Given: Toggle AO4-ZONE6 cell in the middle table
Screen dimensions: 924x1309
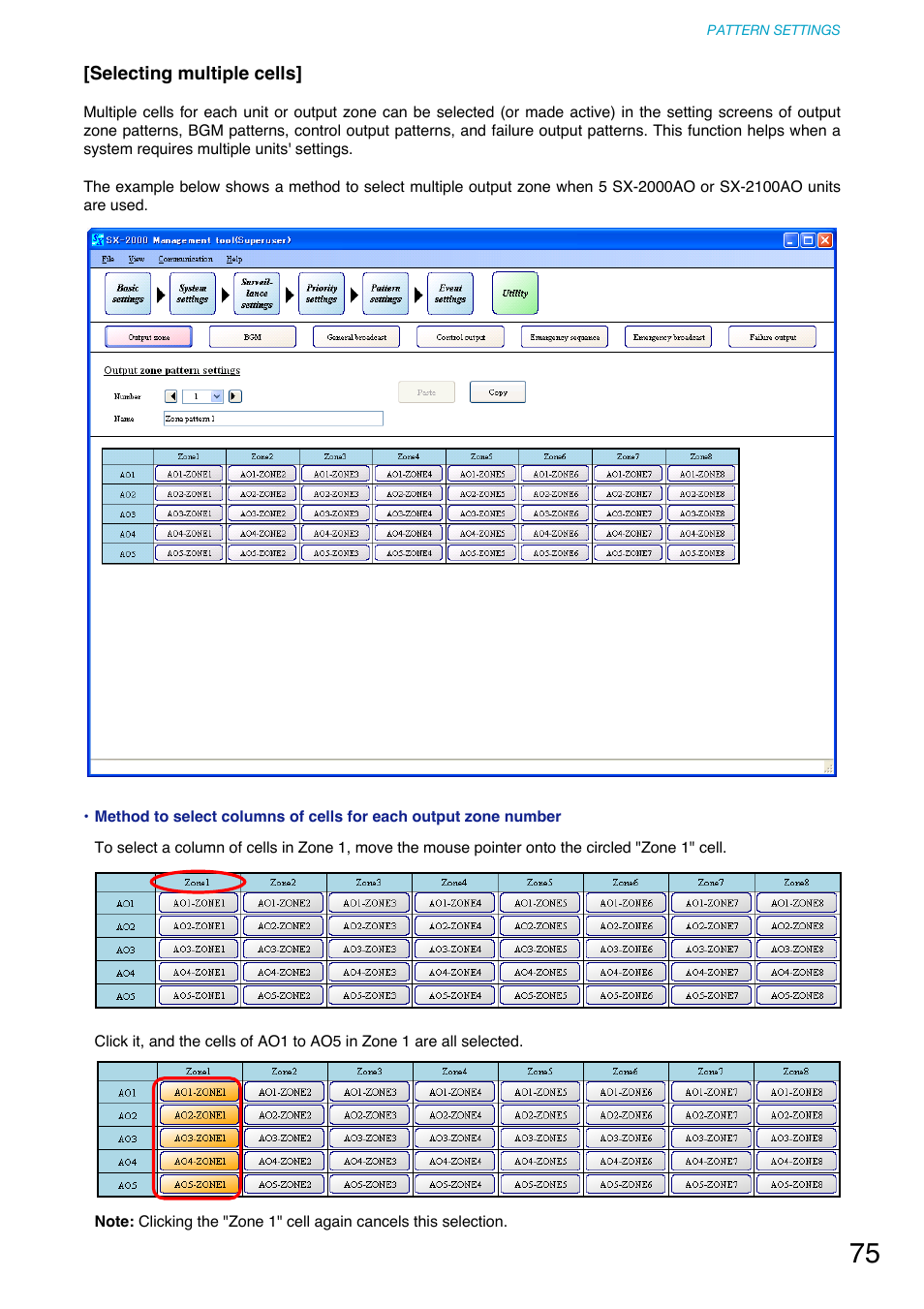Looking at the screenshot, I should [x=626, y=973].
